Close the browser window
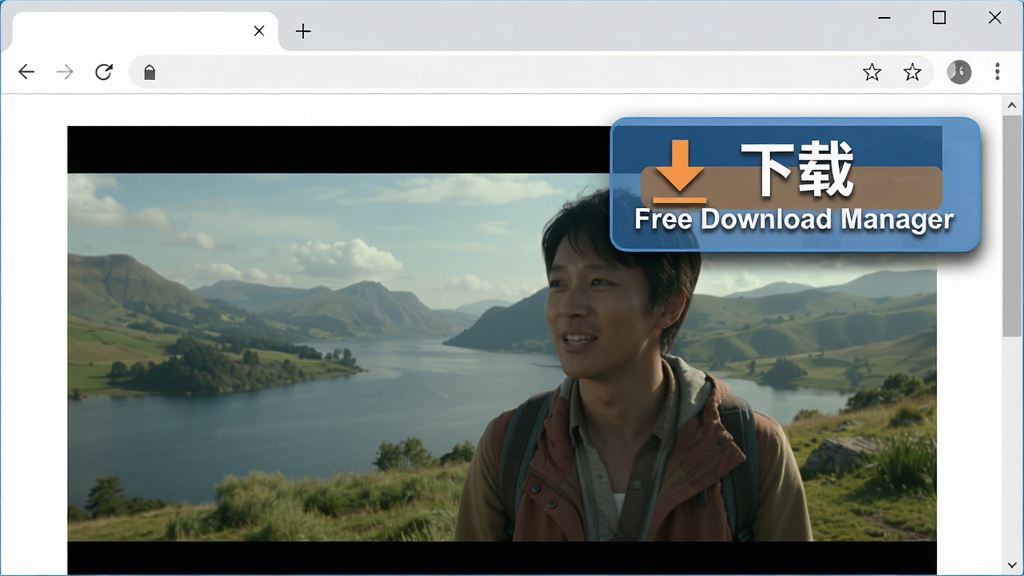The height and width of the screenshot is (576, 1024). click(x=995, y=18)
